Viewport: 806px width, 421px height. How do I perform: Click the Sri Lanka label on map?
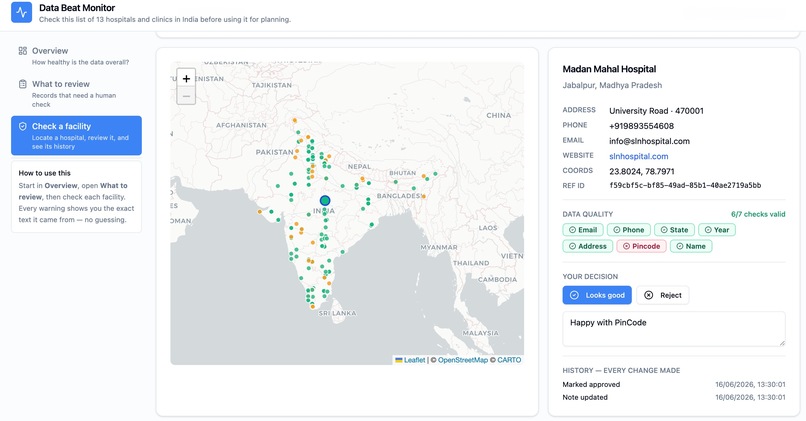pyautogui.click(x=337, y=313)
